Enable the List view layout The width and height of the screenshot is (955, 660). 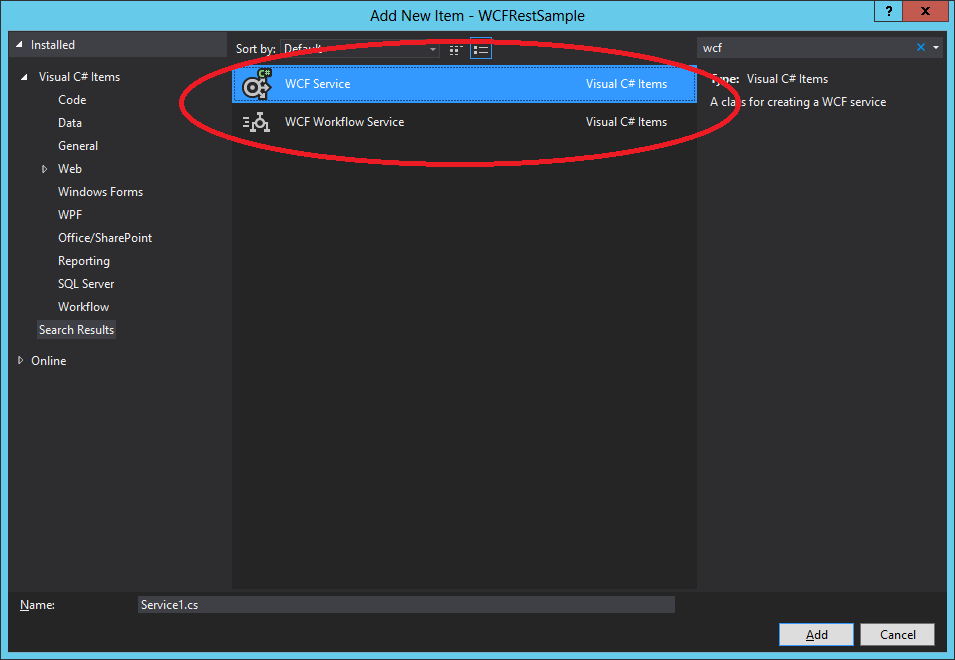(x=480, y=48)
